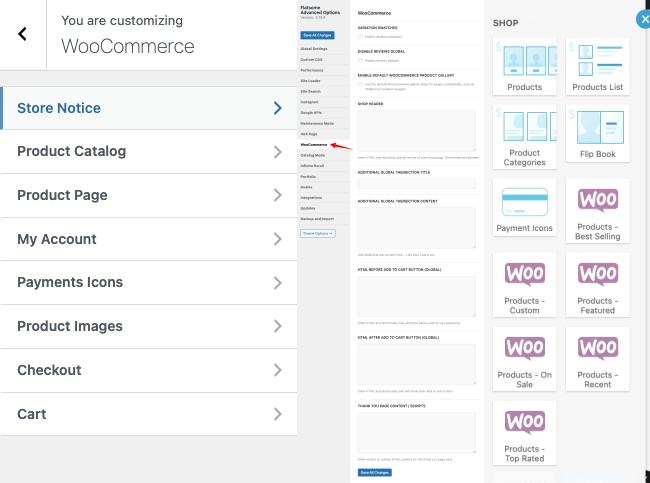Open the Store Notice section
This screenshot has width=650, height=483.
(x=148, y=108)
